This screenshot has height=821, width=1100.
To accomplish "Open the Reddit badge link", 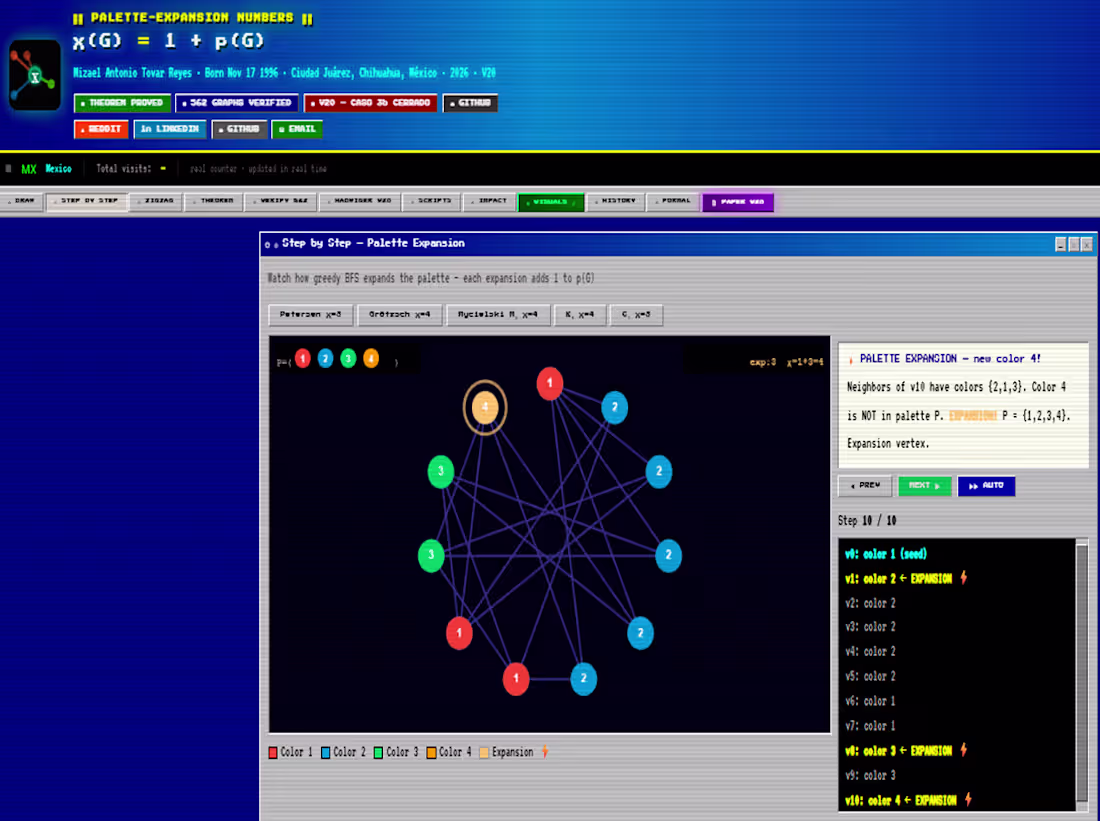I will coord(101,129).
